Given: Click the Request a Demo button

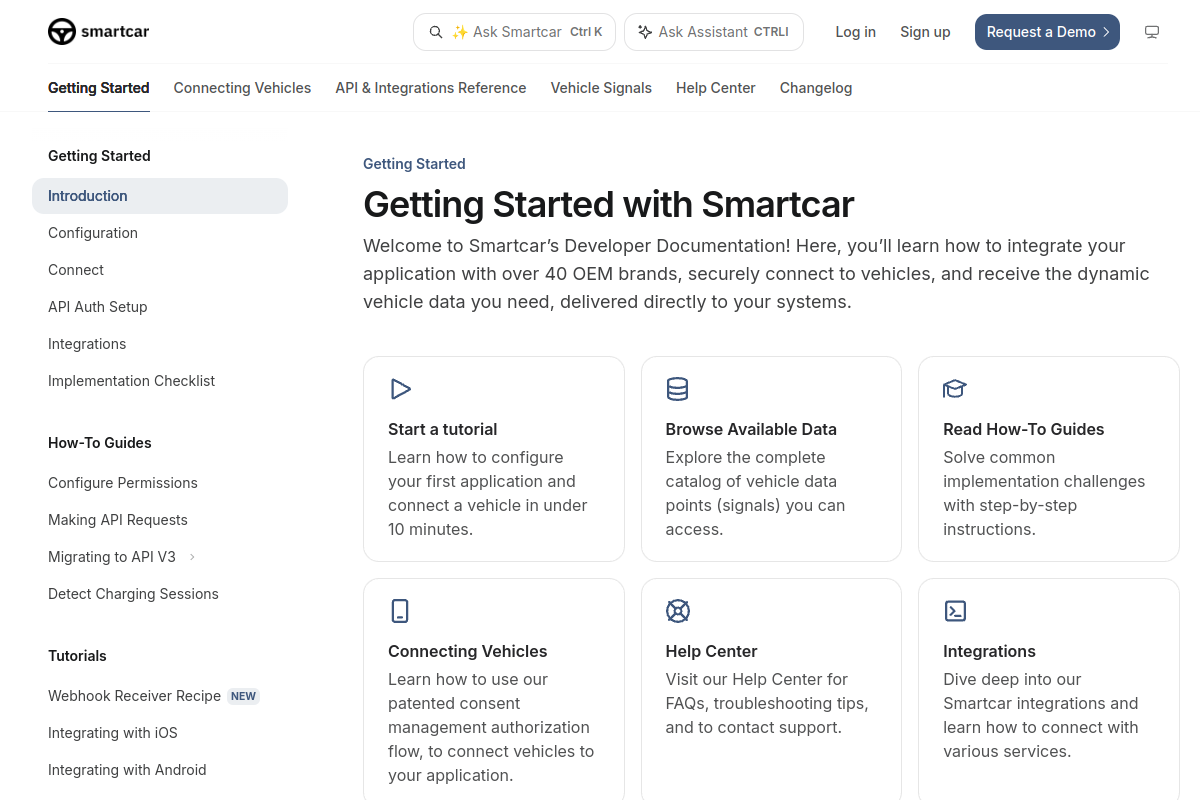Looking at the screenshot, I should [1047, 32].
